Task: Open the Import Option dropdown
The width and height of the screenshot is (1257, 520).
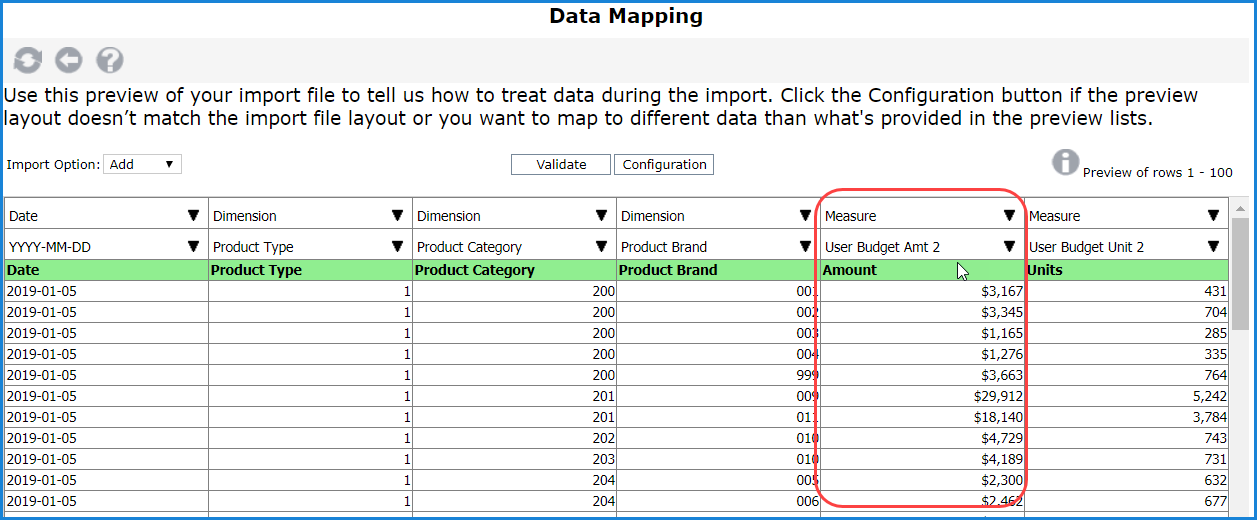Action: (x=142, y=164)
